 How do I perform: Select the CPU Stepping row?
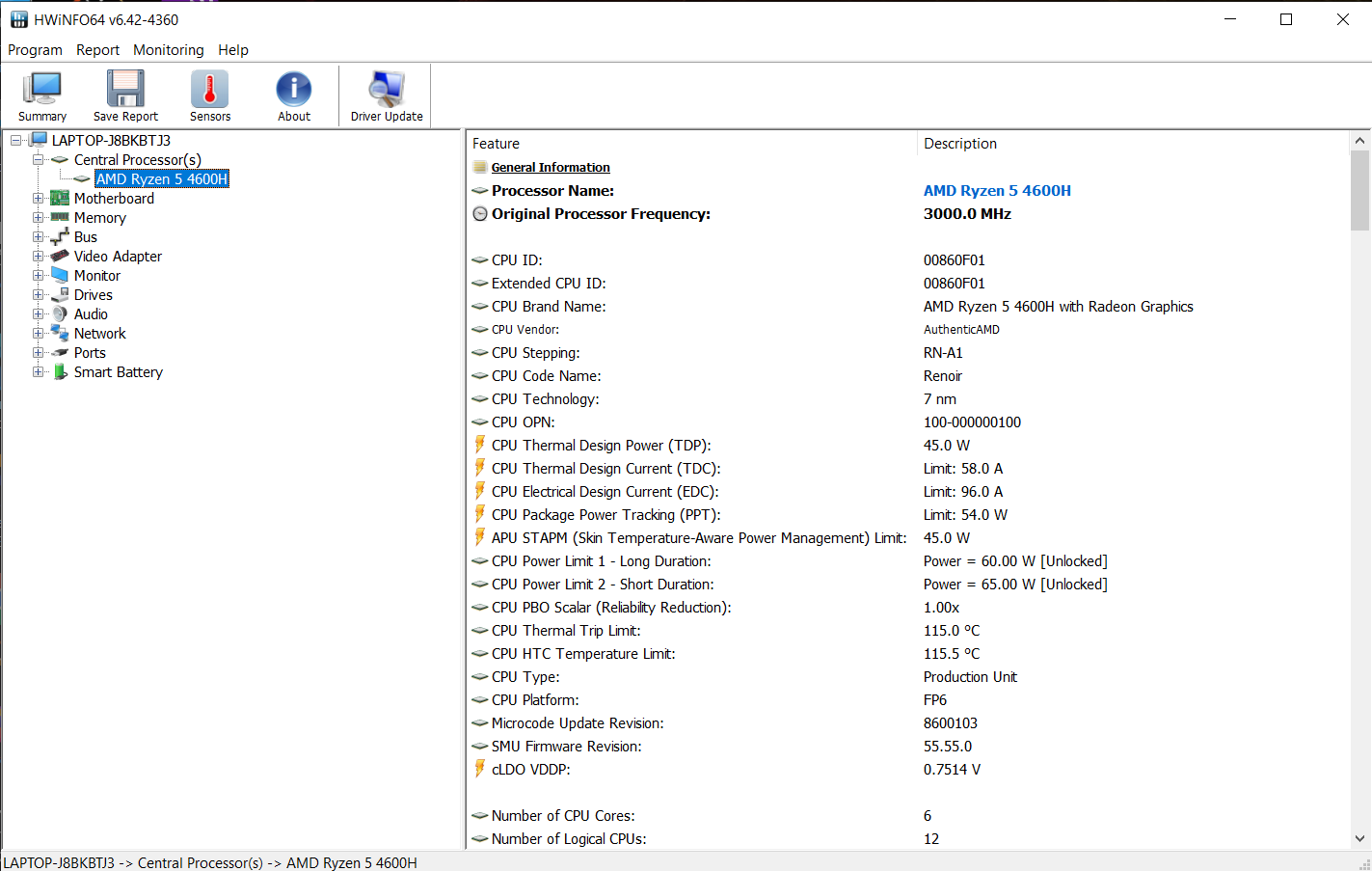tap(908, 352)
